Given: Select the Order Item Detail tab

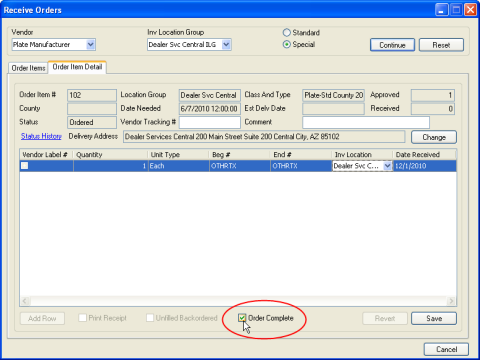Looking at the screenshot, I should 77,67.
